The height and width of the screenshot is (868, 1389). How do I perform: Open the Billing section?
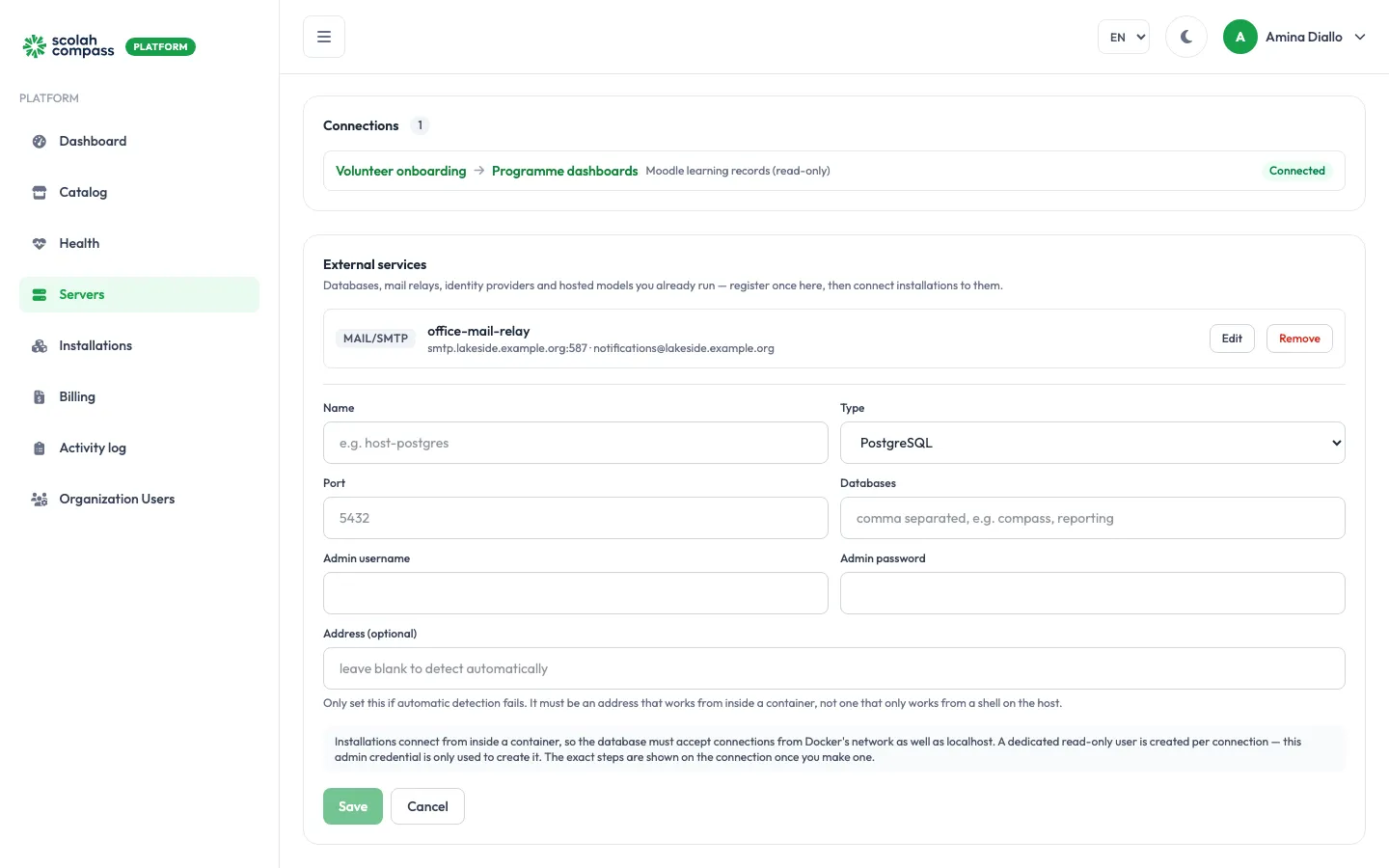tap(139, 397)
